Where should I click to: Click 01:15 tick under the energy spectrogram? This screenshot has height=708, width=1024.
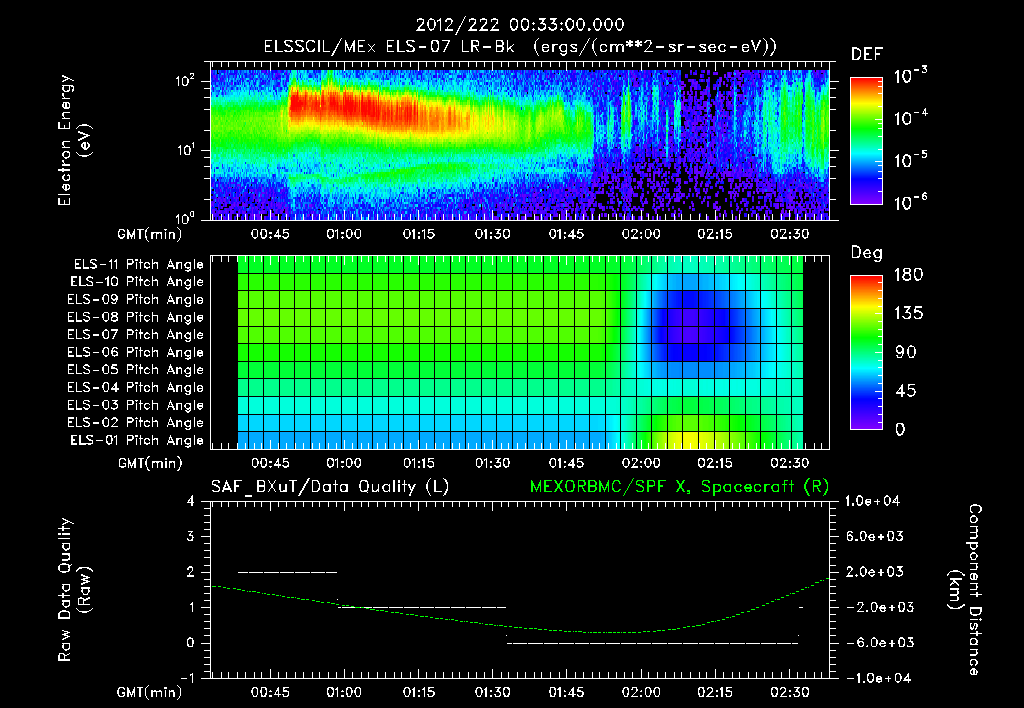419,234
